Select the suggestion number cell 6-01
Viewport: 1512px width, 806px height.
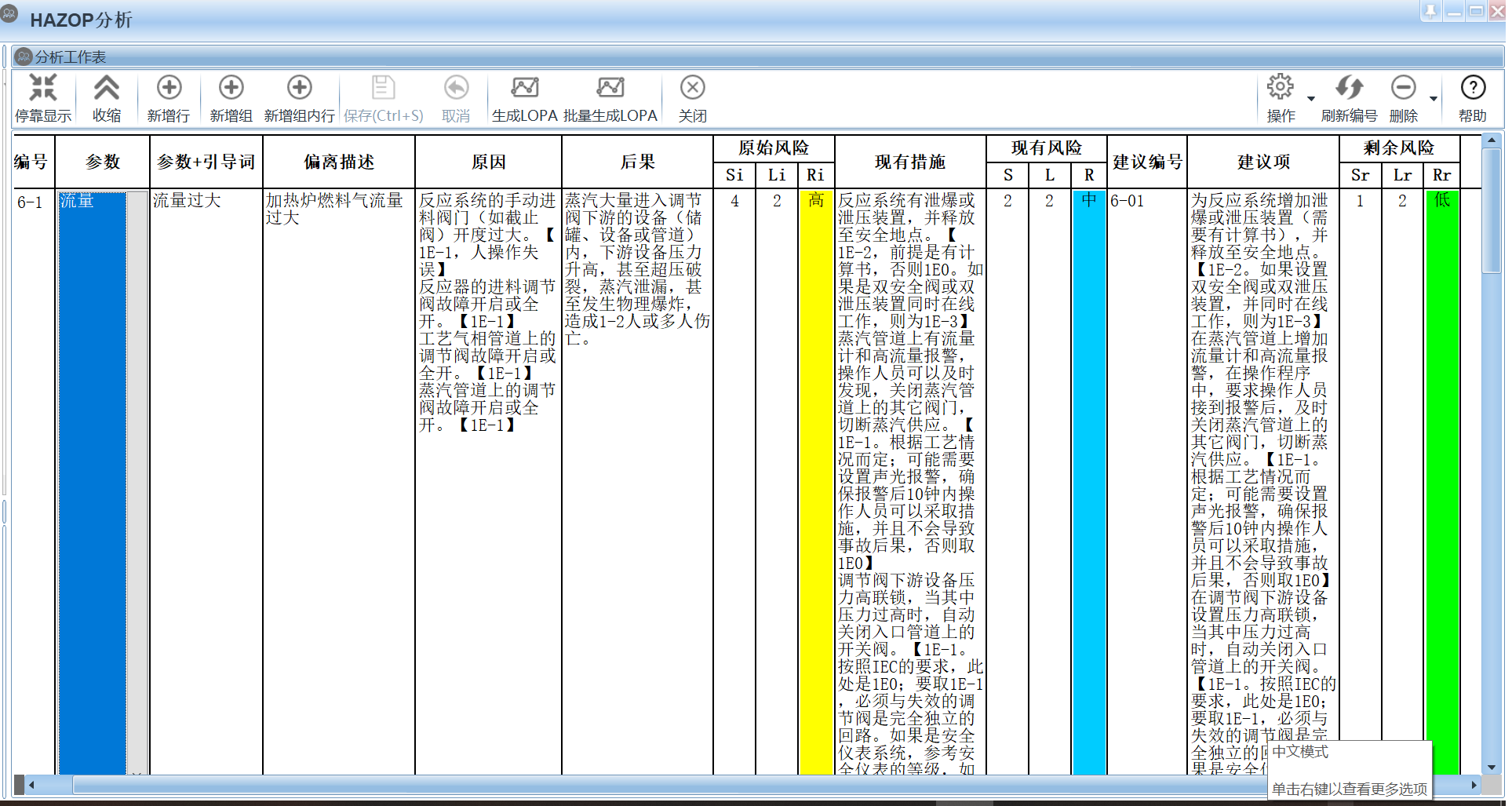click(1147, 482)
